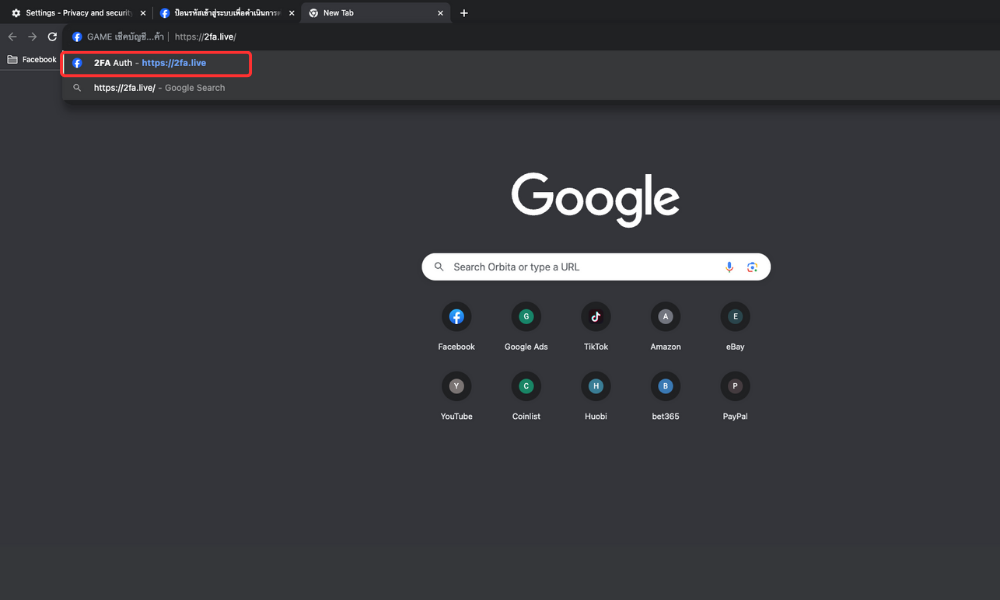
Task: Click the magnifier icon in Google search box
Action: [x=439, y=267]
